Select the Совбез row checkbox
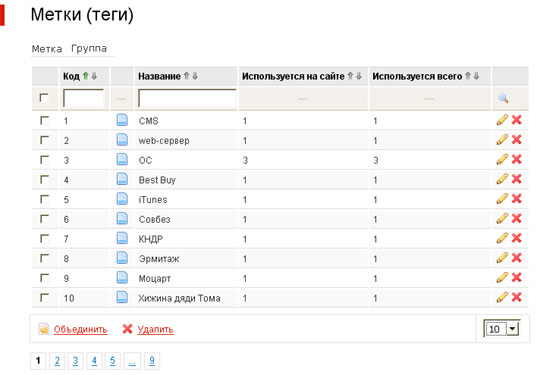The image size is (537, 375). point(45,219)
